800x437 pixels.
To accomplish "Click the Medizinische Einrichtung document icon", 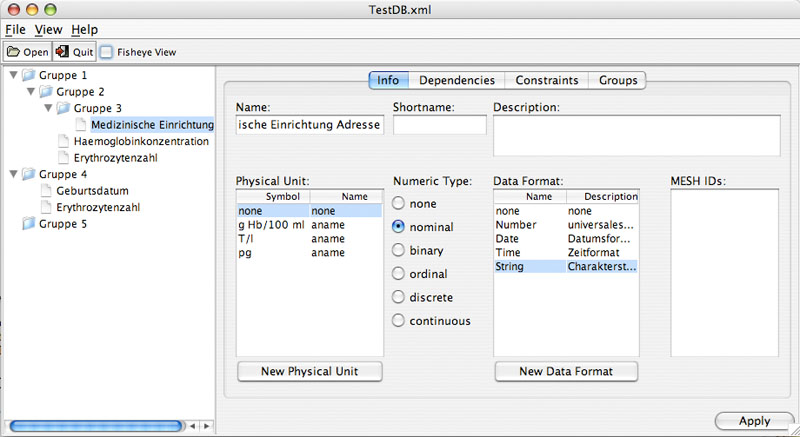I will (81, 124).
